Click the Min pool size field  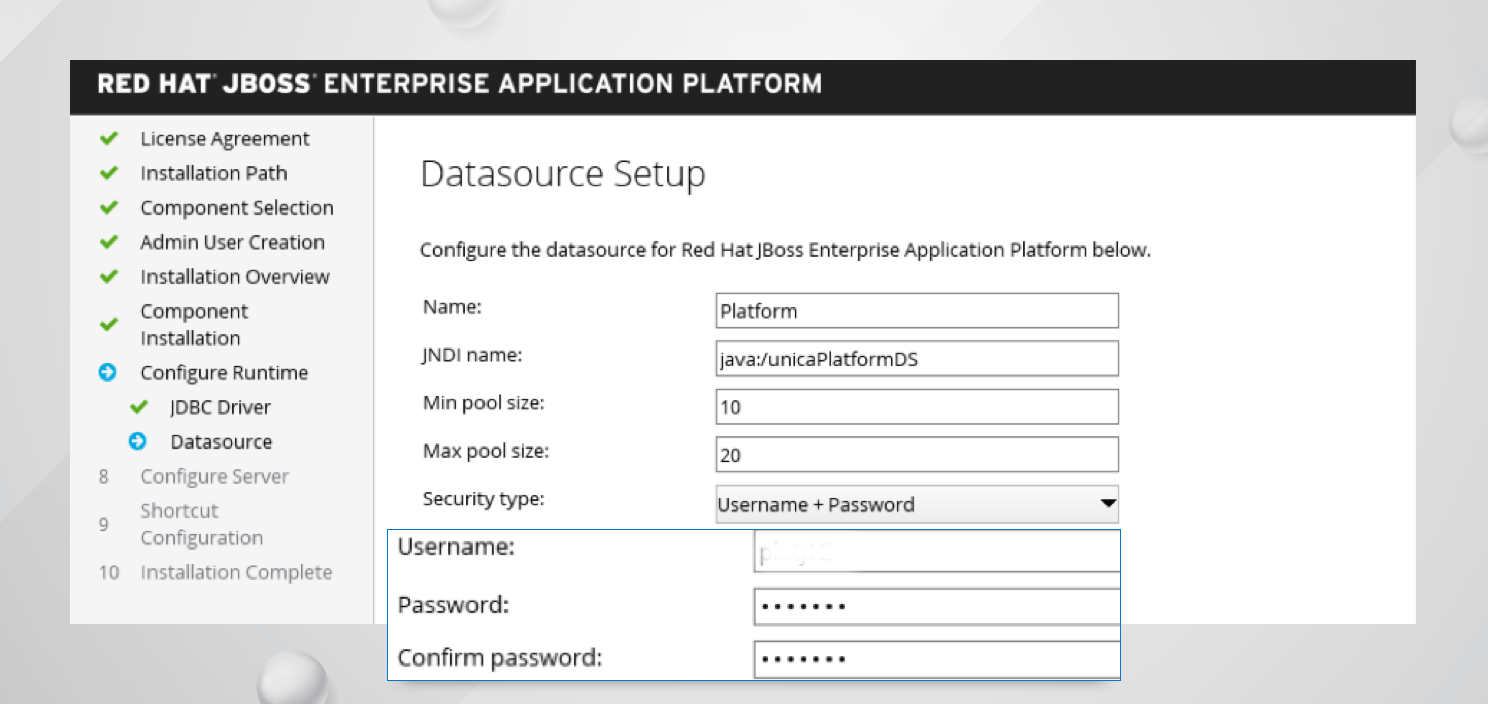pos(916,407)
